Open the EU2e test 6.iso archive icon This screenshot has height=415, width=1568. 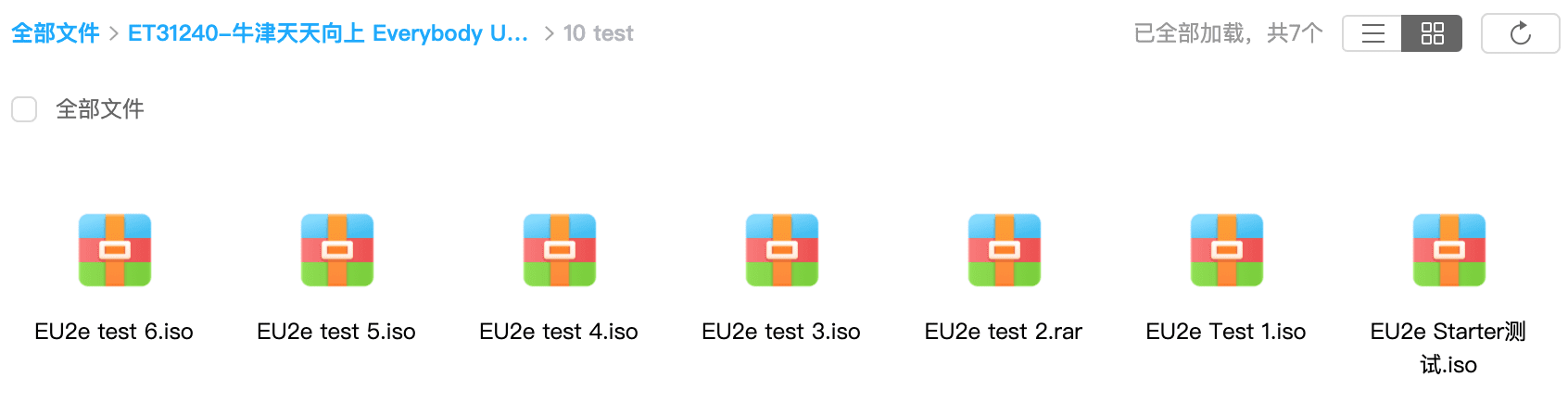[115, 250]
